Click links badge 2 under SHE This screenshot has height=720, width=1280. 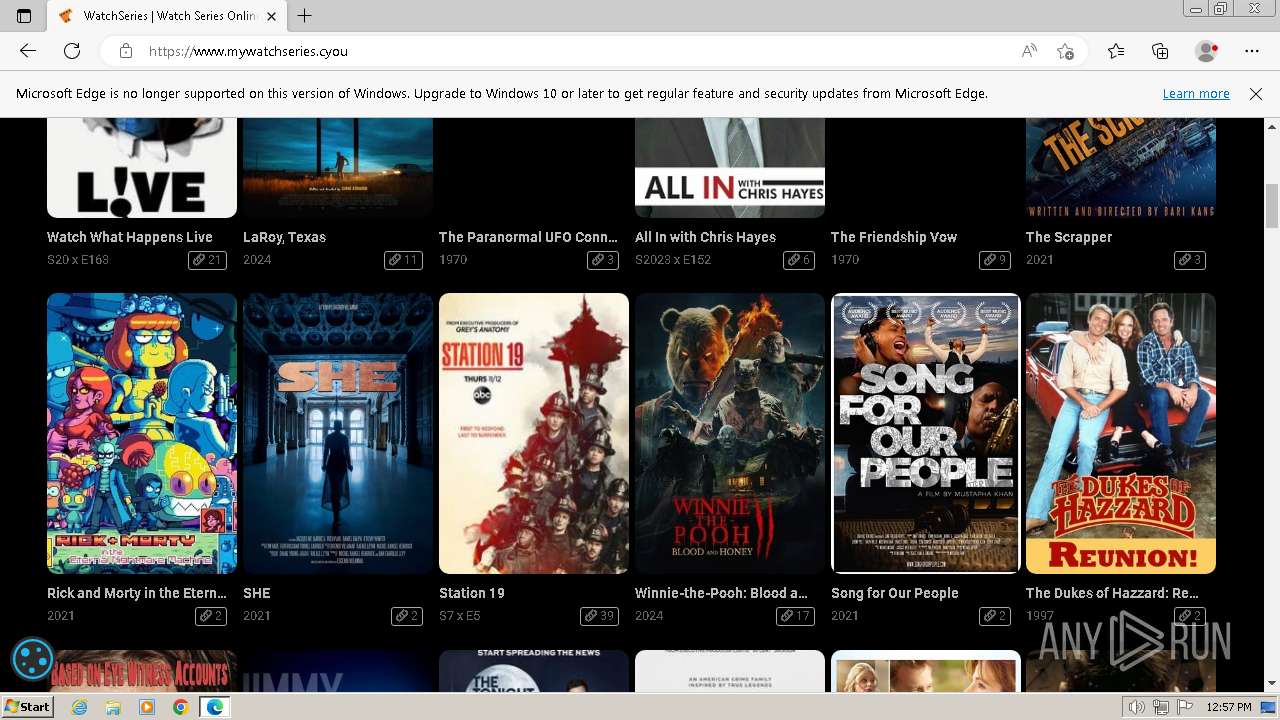(407, 616)
